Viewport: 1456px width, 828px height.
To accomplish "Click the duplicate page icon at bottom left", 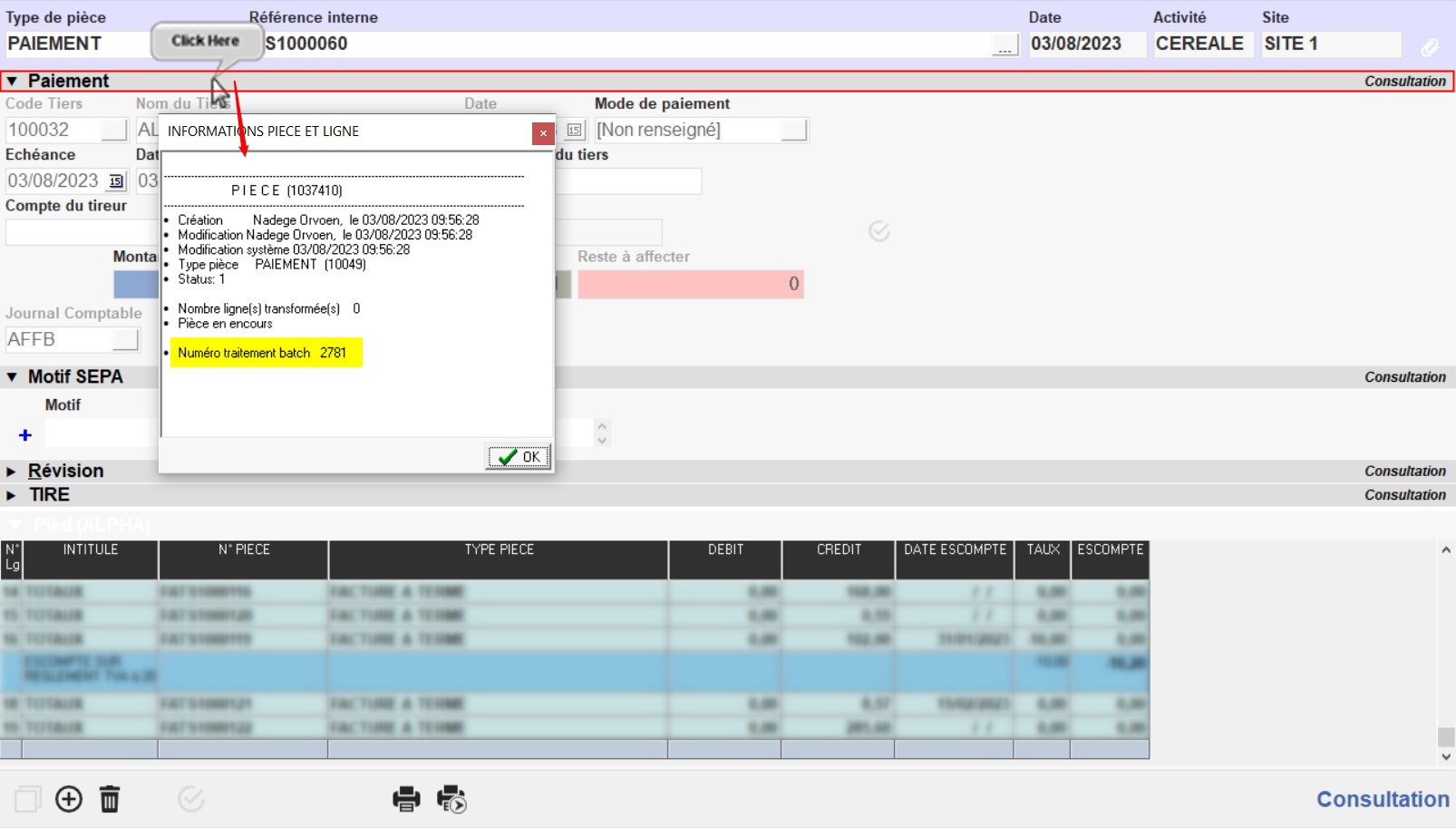I will pyautogui.click(x=27, y=799).
